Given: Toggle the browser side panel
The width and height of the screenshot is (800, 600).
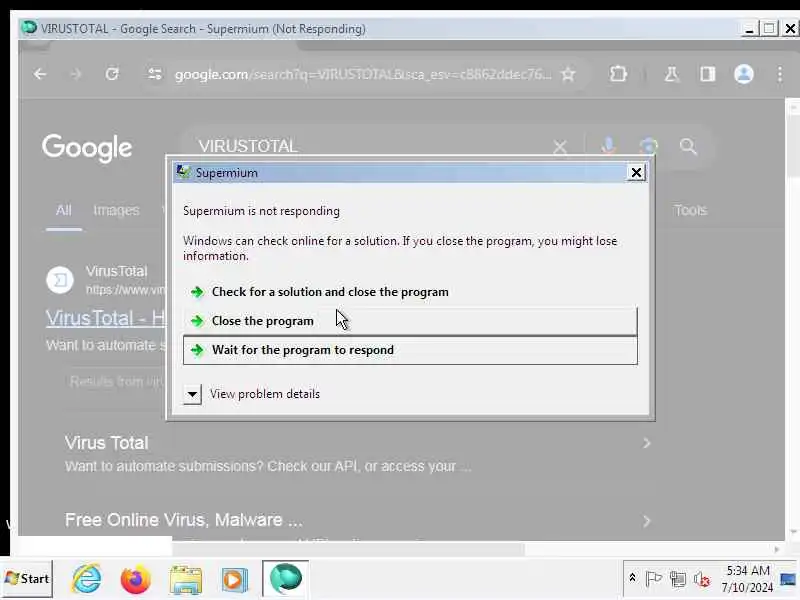Looking at the screenshot, I should pyautogui.click(x=708, y=74).
